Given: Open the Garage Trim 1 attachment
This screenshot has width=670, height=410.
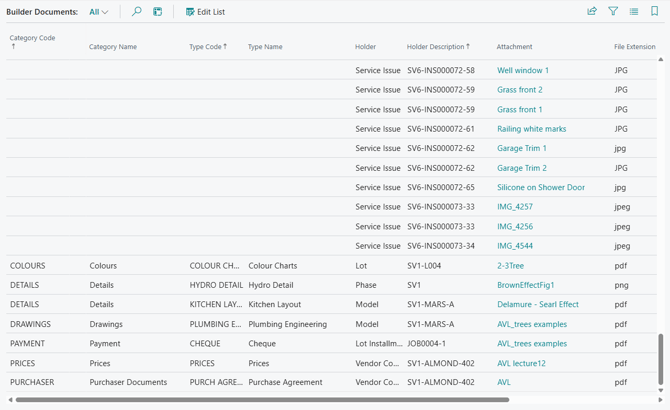Looking at the screenshot, I should tap(522, 148).
